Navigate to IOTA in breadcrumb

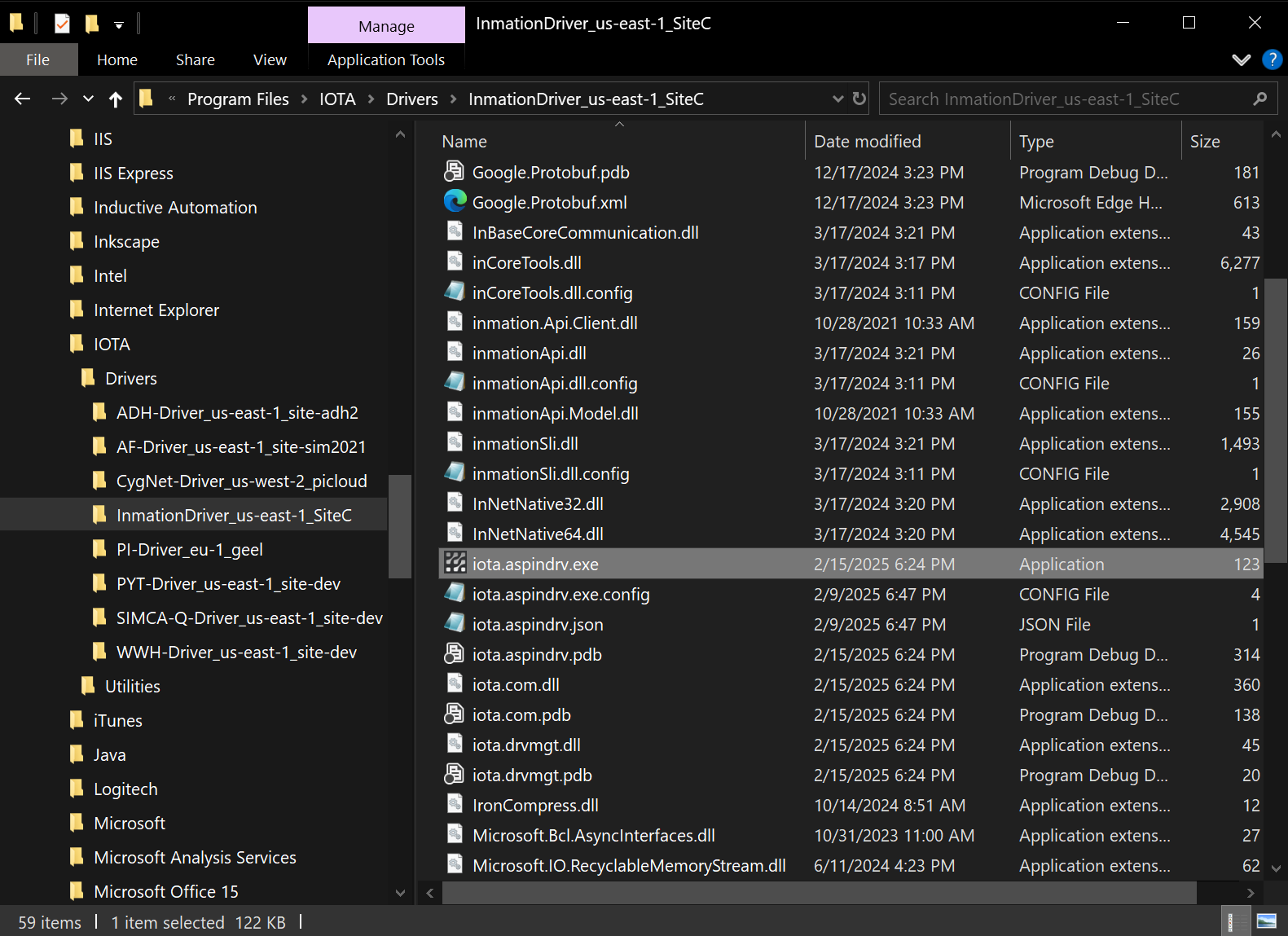[x=337, y=99]
